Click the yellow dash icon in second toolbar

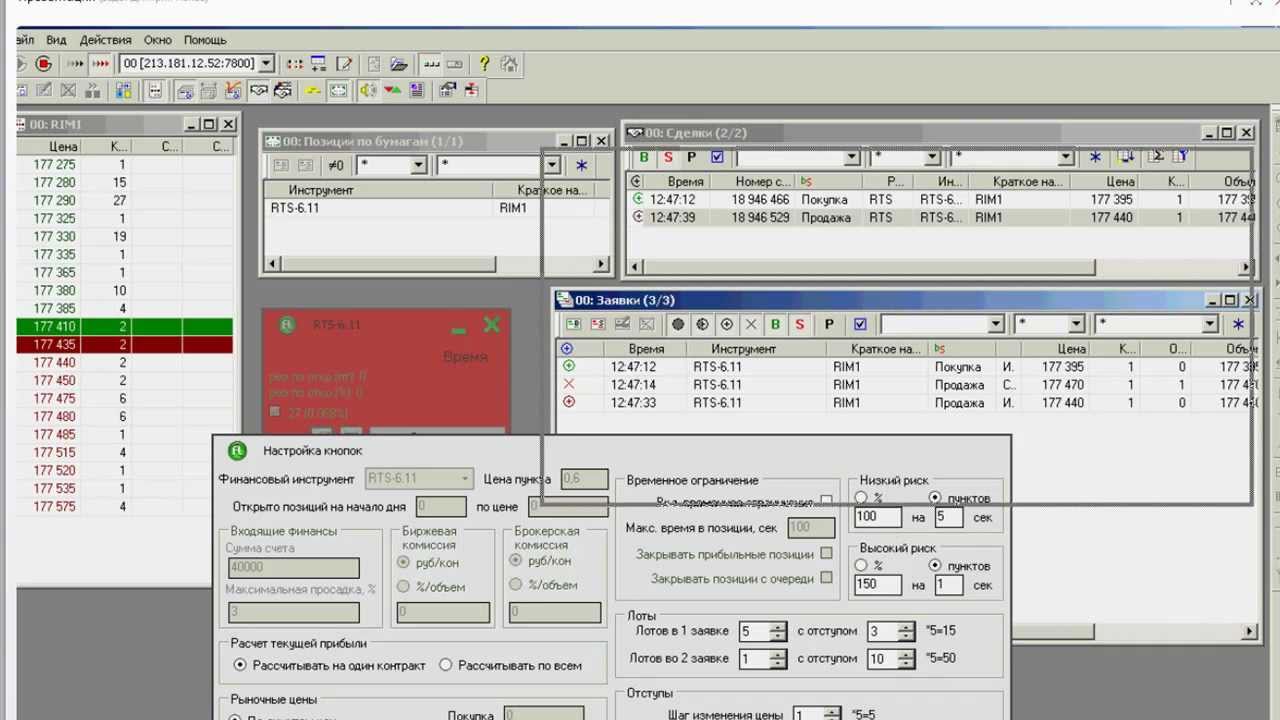click(x=313, y=90)
